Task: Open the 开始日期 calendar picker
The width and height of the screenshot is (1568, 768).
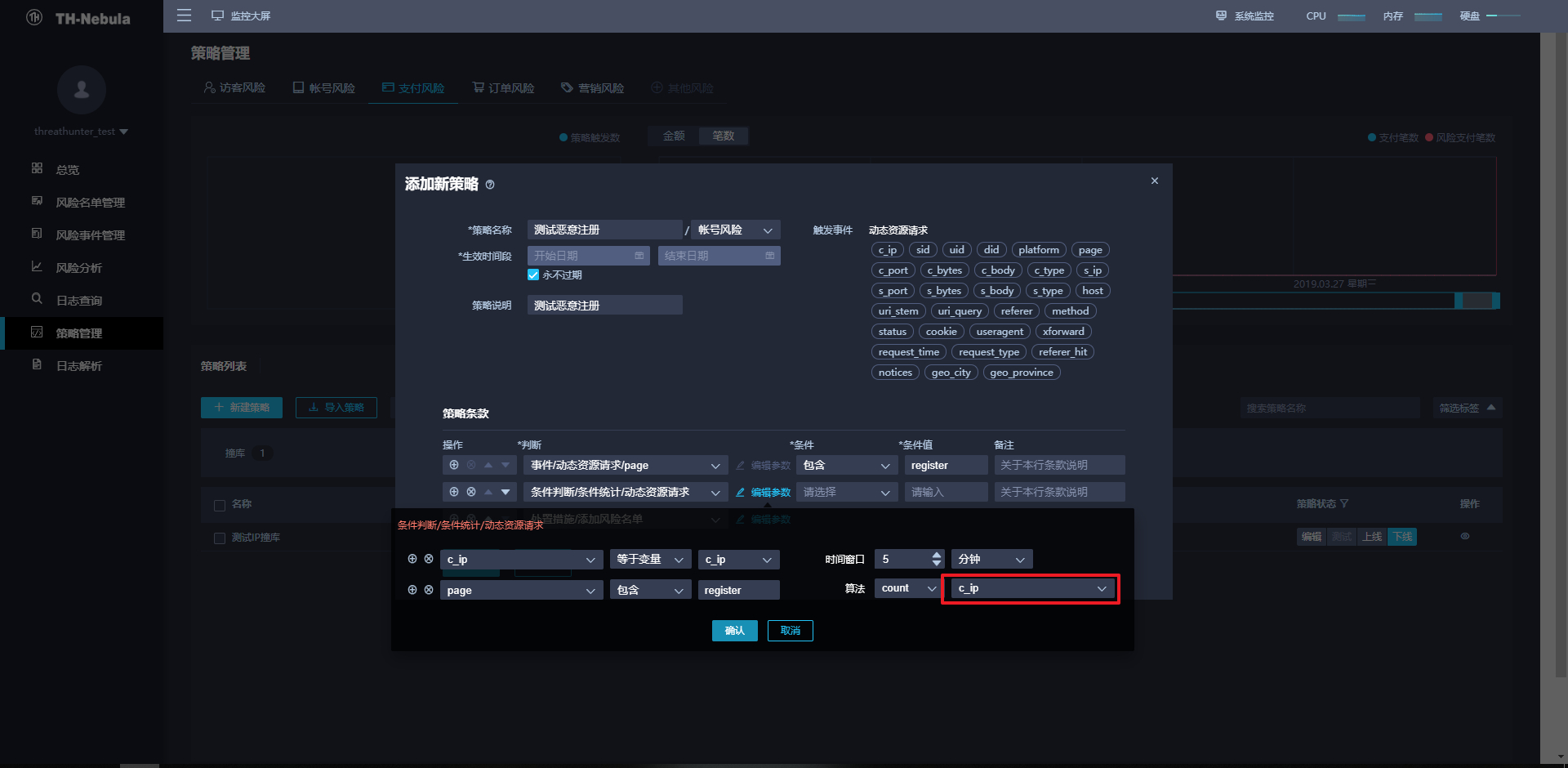Action: pyautogui.click(x=639, y=256)
